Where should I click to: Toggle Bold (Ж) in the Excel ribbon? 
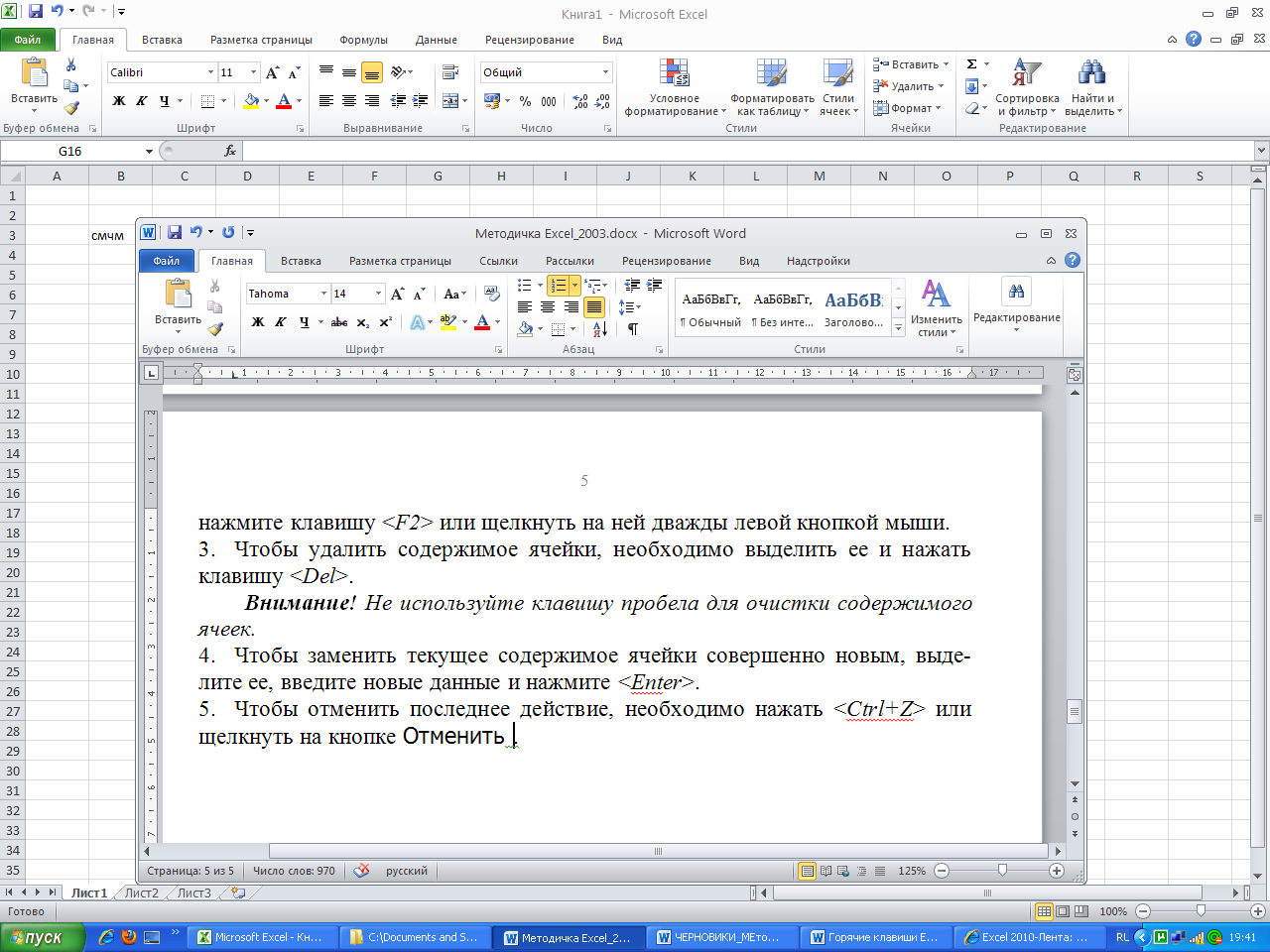pos(119,101)
